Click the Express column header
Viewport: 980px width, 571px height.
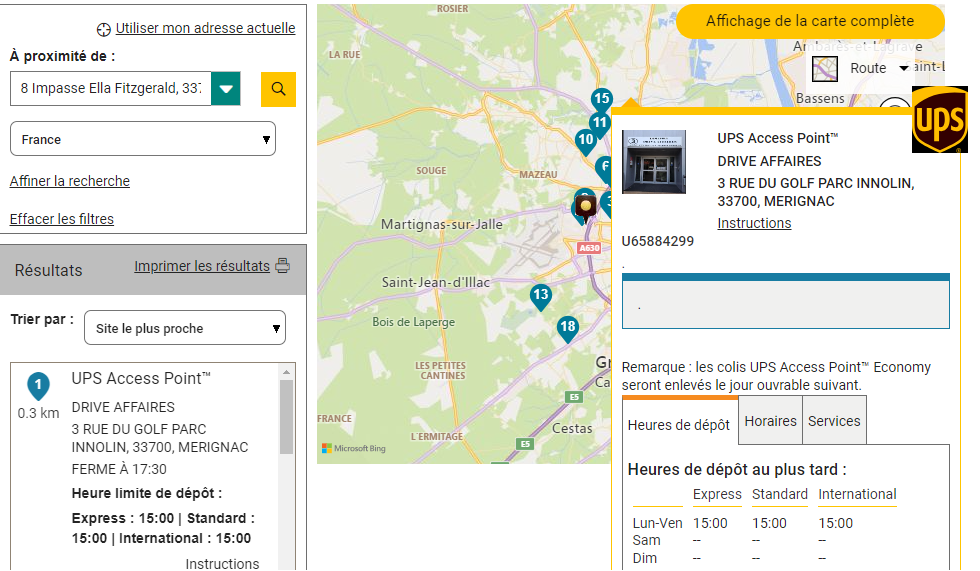717,494
